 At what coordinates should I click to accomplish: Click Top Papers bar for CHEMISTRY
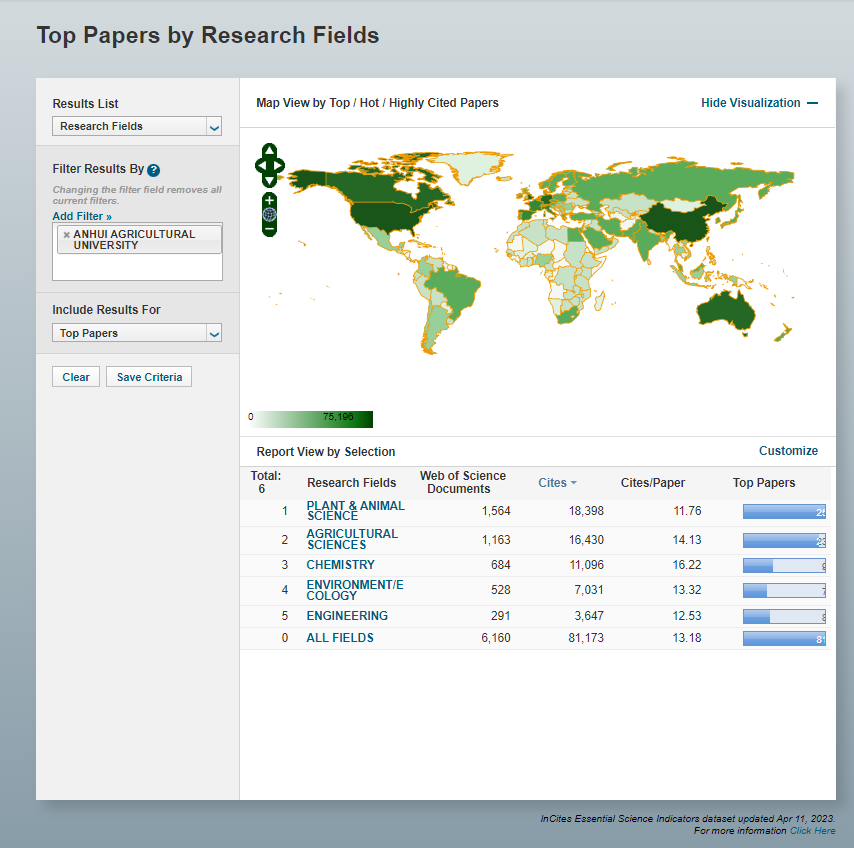pos(784,565)
